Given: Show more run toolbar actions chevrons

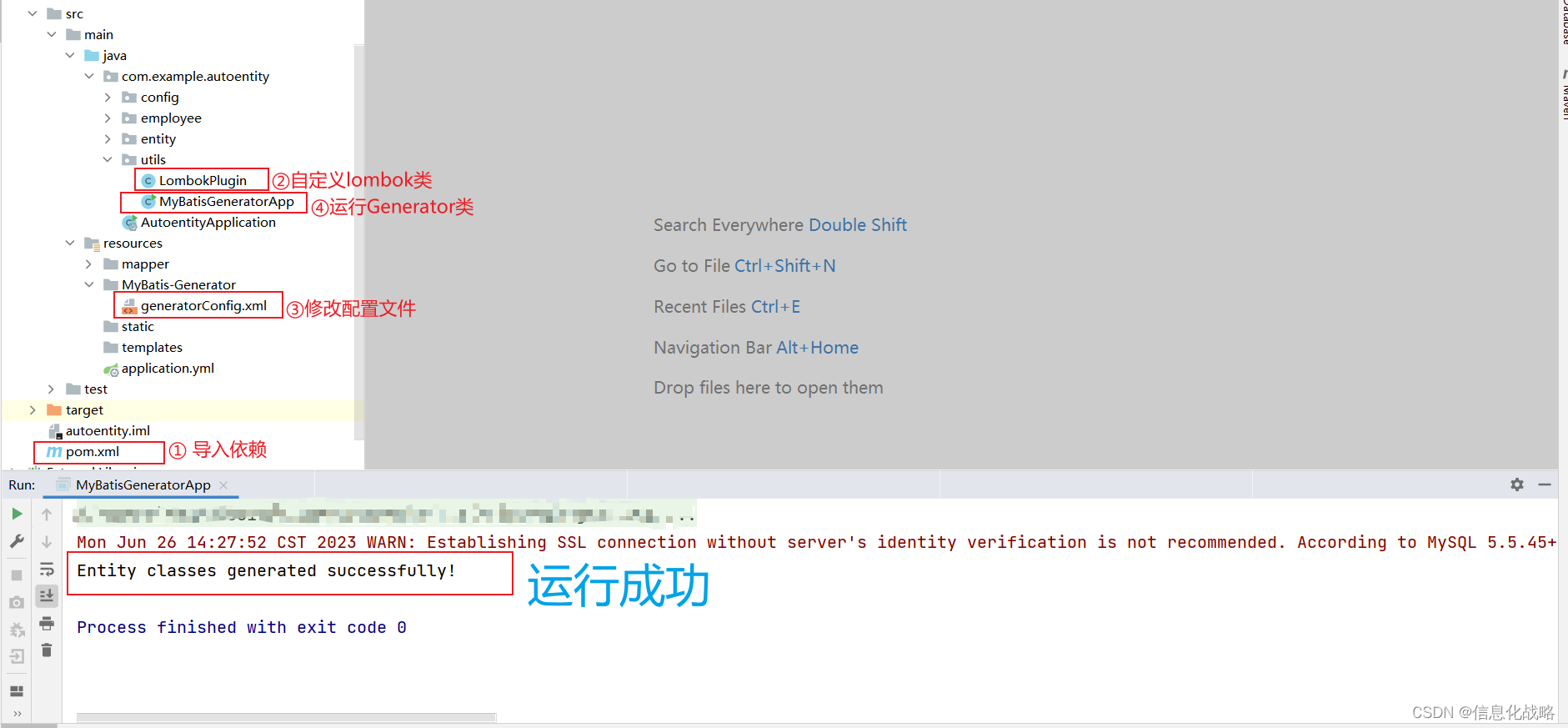Looking at the screenshot, I should tap(17, 714).
